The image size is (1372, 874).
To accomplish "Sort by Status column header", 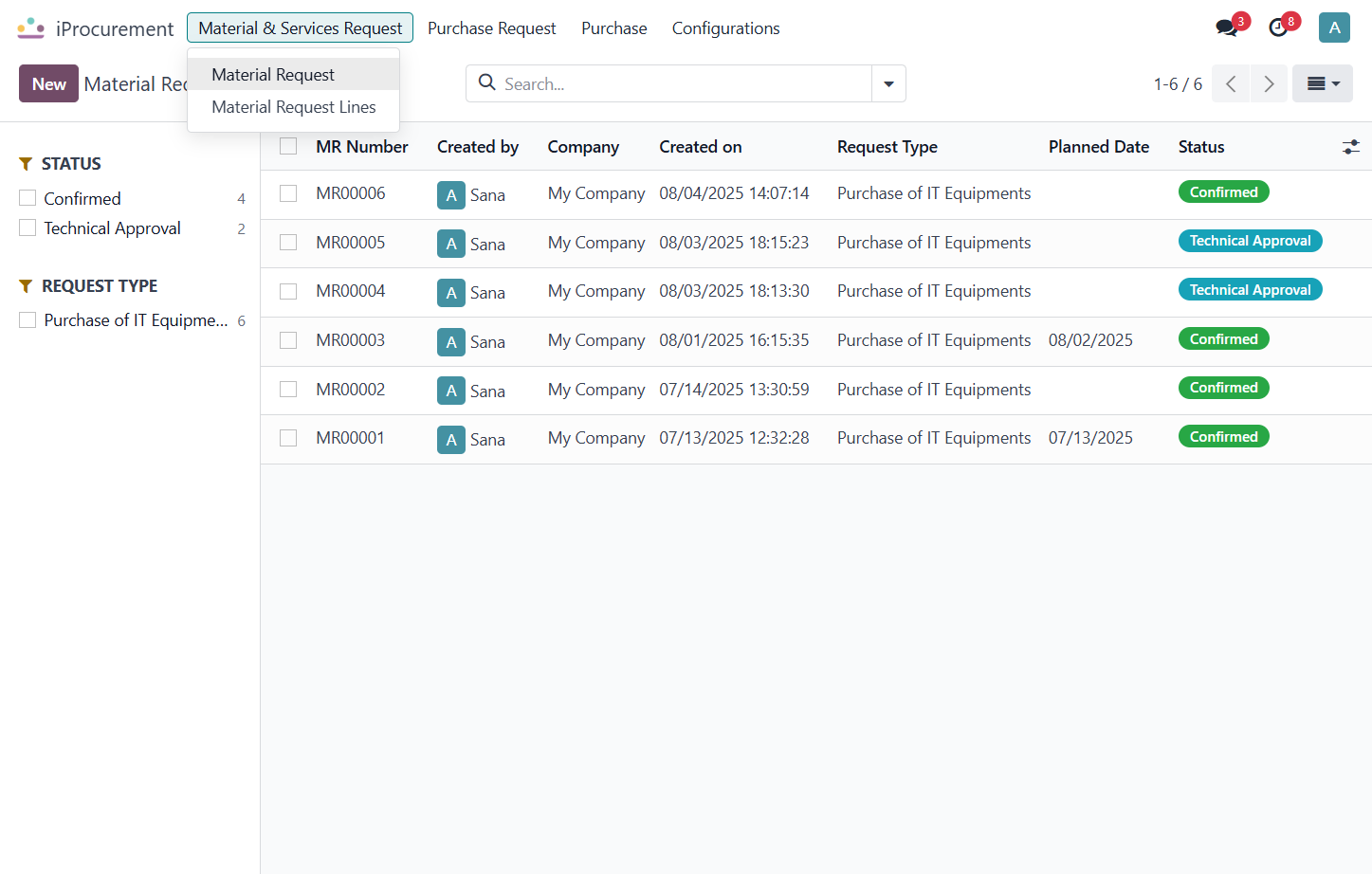I will pyautogui.click(x=1201, y=147).
